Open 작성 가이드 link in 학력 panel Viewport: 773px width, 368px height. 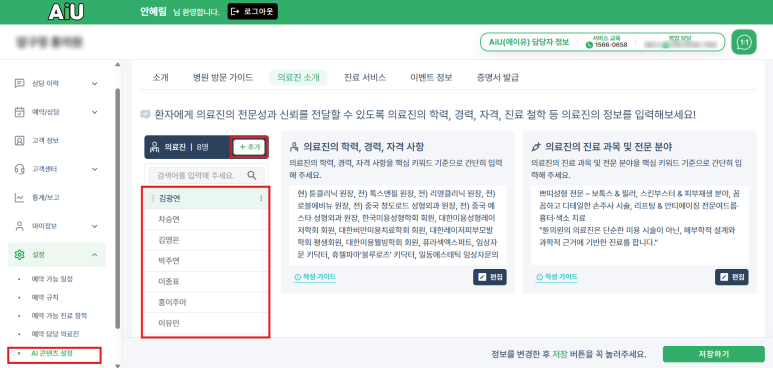(315, 277)
